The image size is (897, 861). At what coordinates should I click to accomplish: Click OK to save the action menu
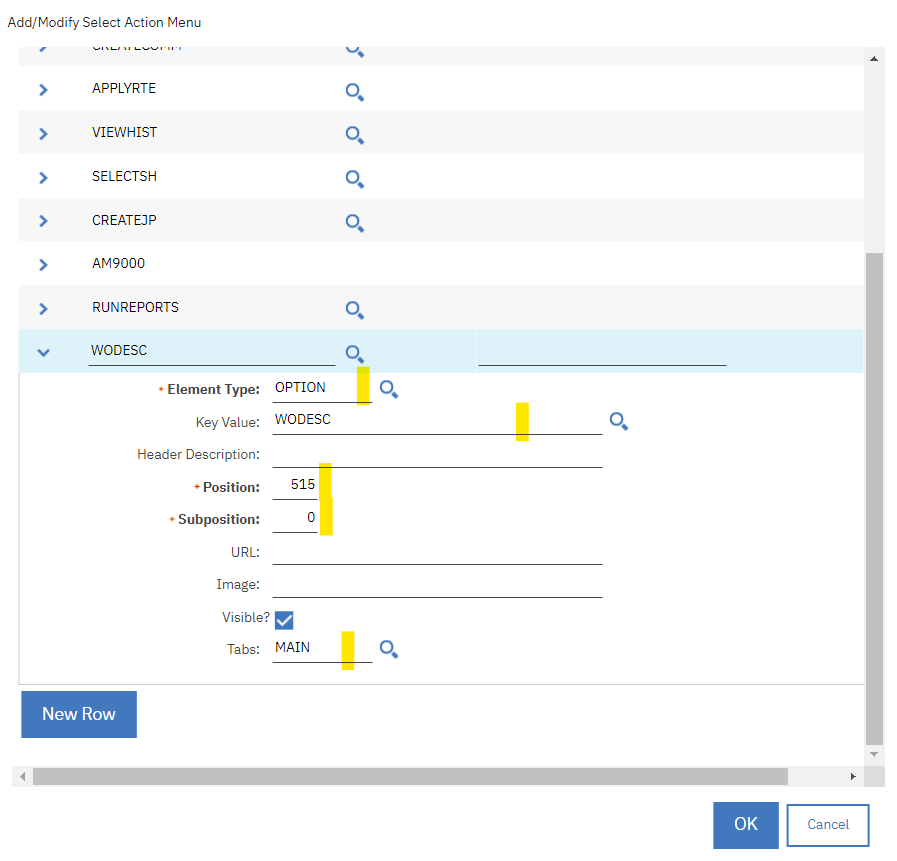point(745,824)
